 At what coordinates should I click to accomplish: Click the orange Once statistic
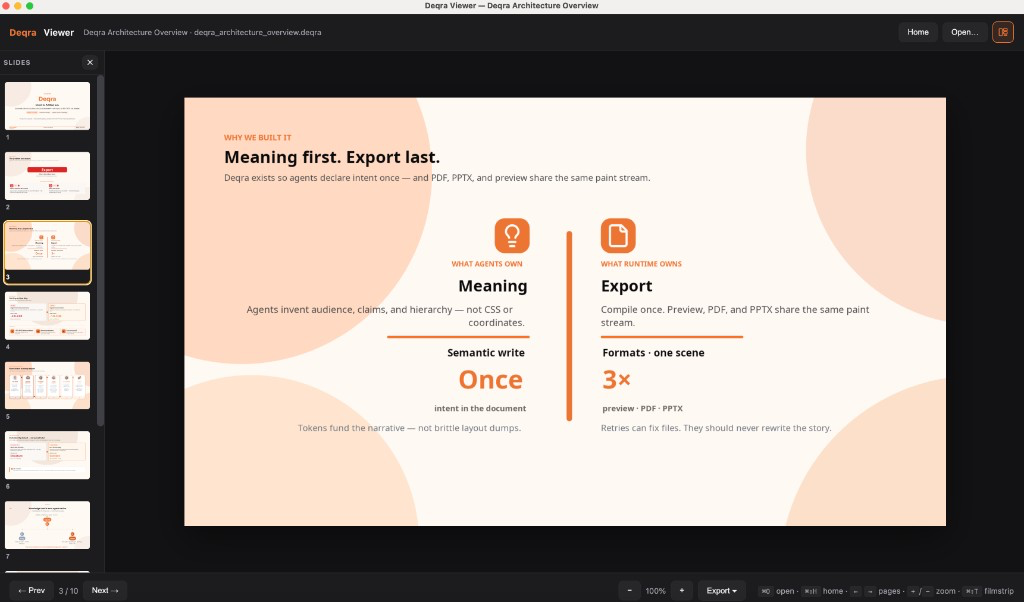(x=490, y=379)
